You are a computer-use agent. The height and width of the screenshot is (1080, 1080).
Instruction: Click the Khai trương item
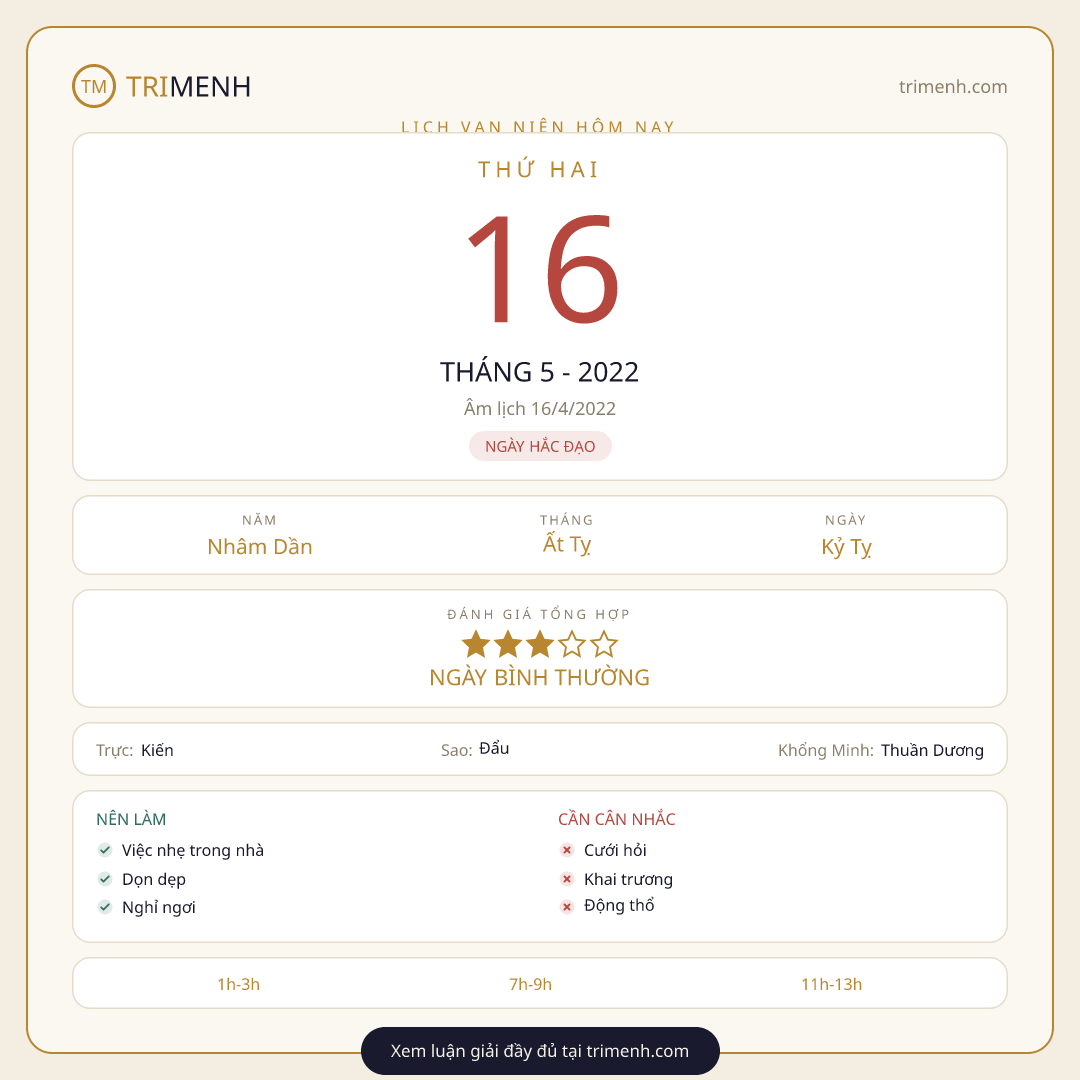(628, 880)
